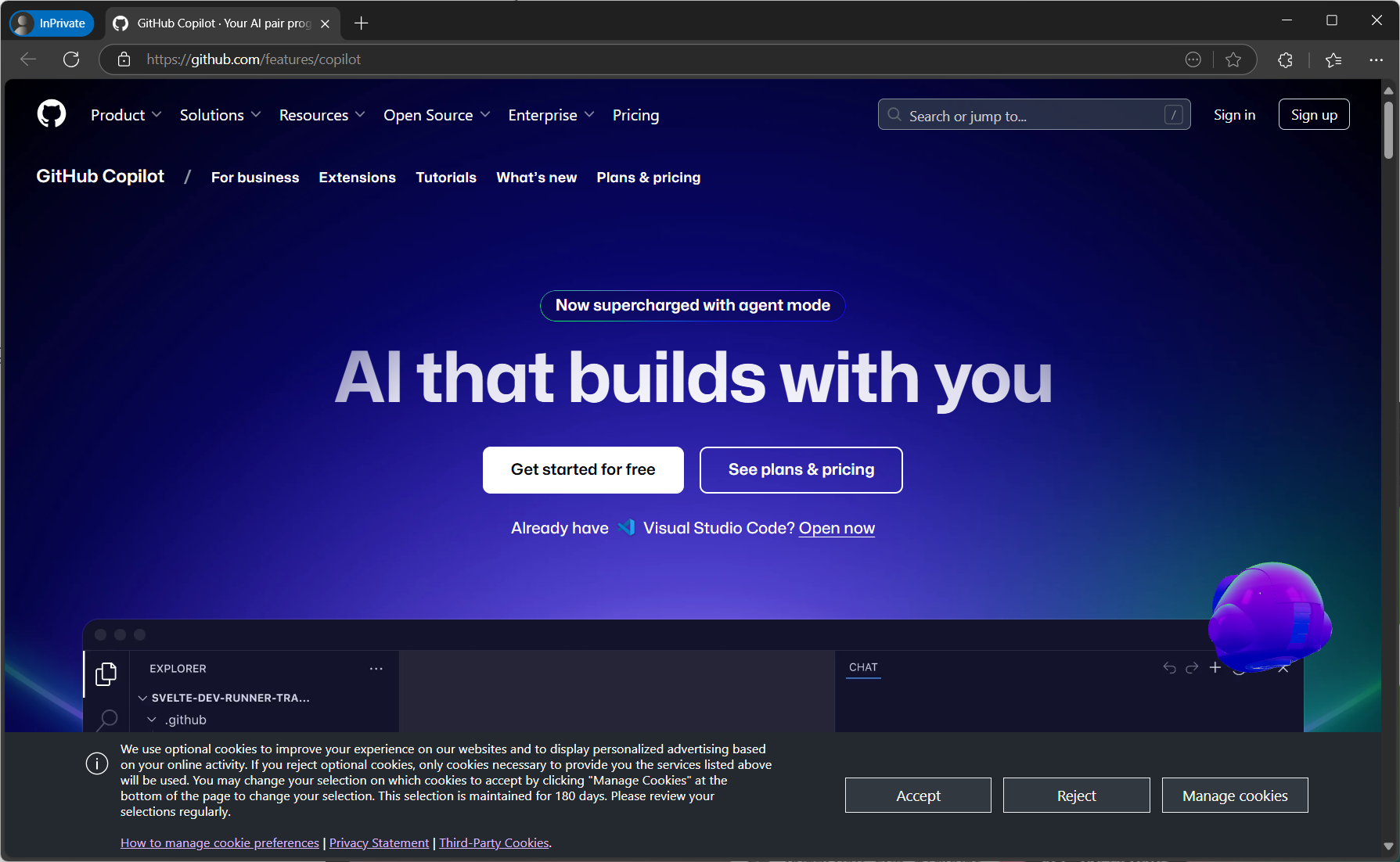The height and width of the screenshot is (862, 1400).
Task: Open browser settings and more menu
Action: pyautogui.click(x=1376, y=59)
